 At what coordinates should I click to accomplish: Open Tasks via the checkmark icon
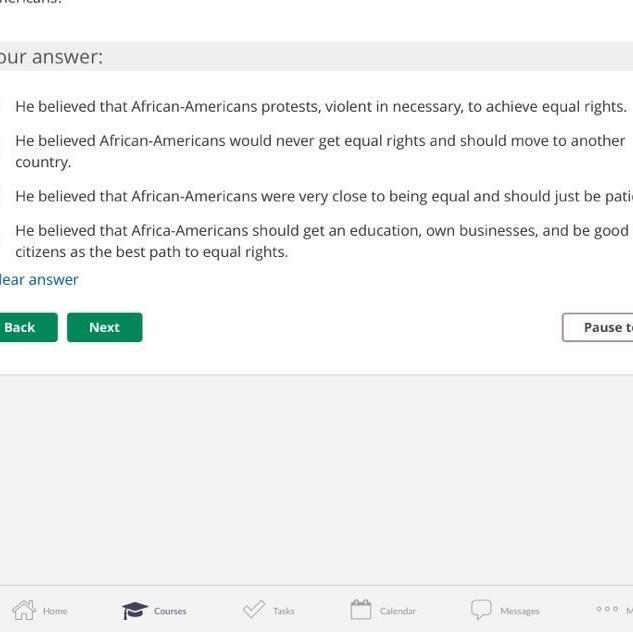254,609
